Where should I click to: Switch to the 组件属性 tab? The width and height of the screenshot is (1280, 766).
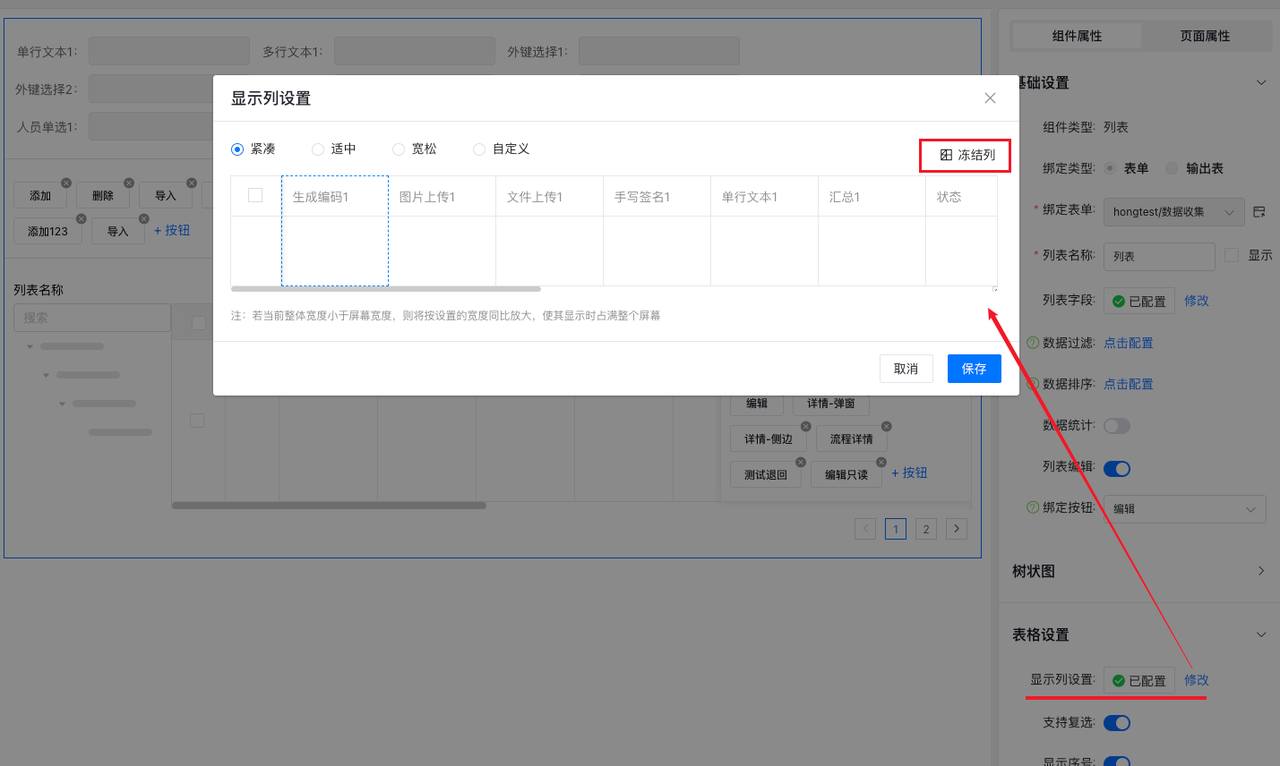[1077, 36]
